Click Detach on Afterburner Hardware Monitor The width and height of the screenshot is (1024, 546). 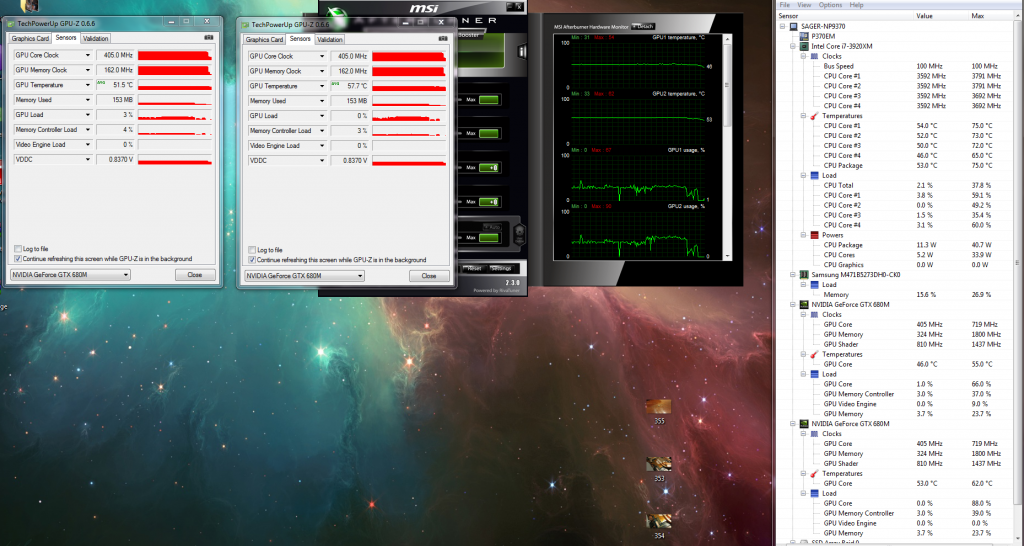click(643, 27)
